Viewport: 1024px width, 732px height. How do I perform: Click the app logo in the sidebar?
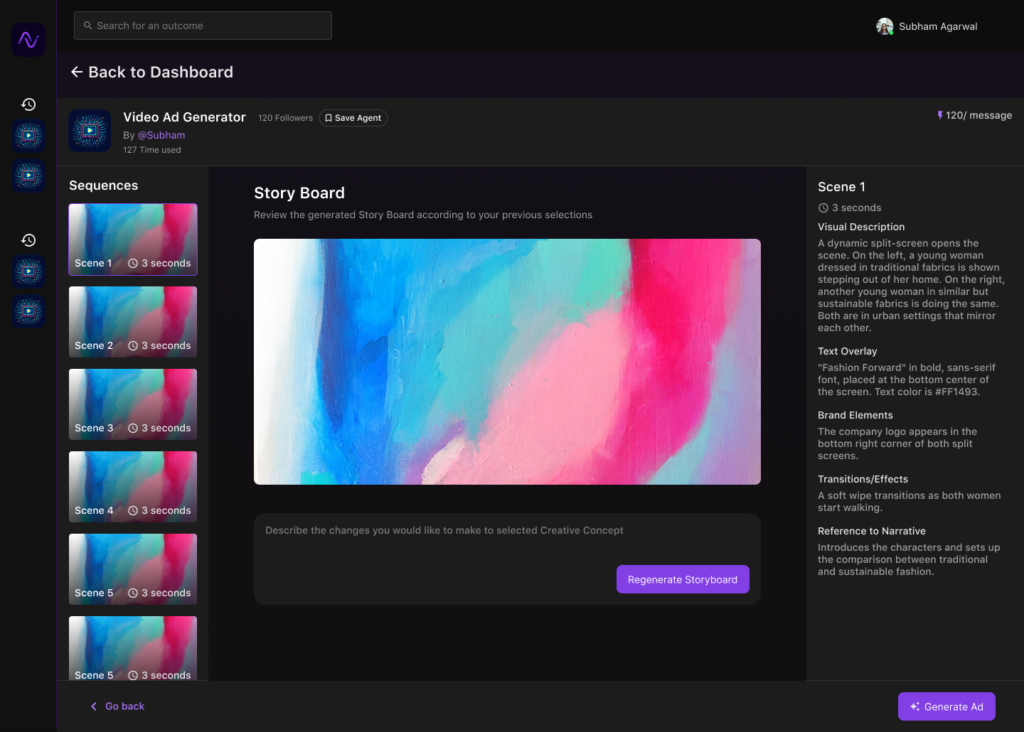(x=28, y=40)
